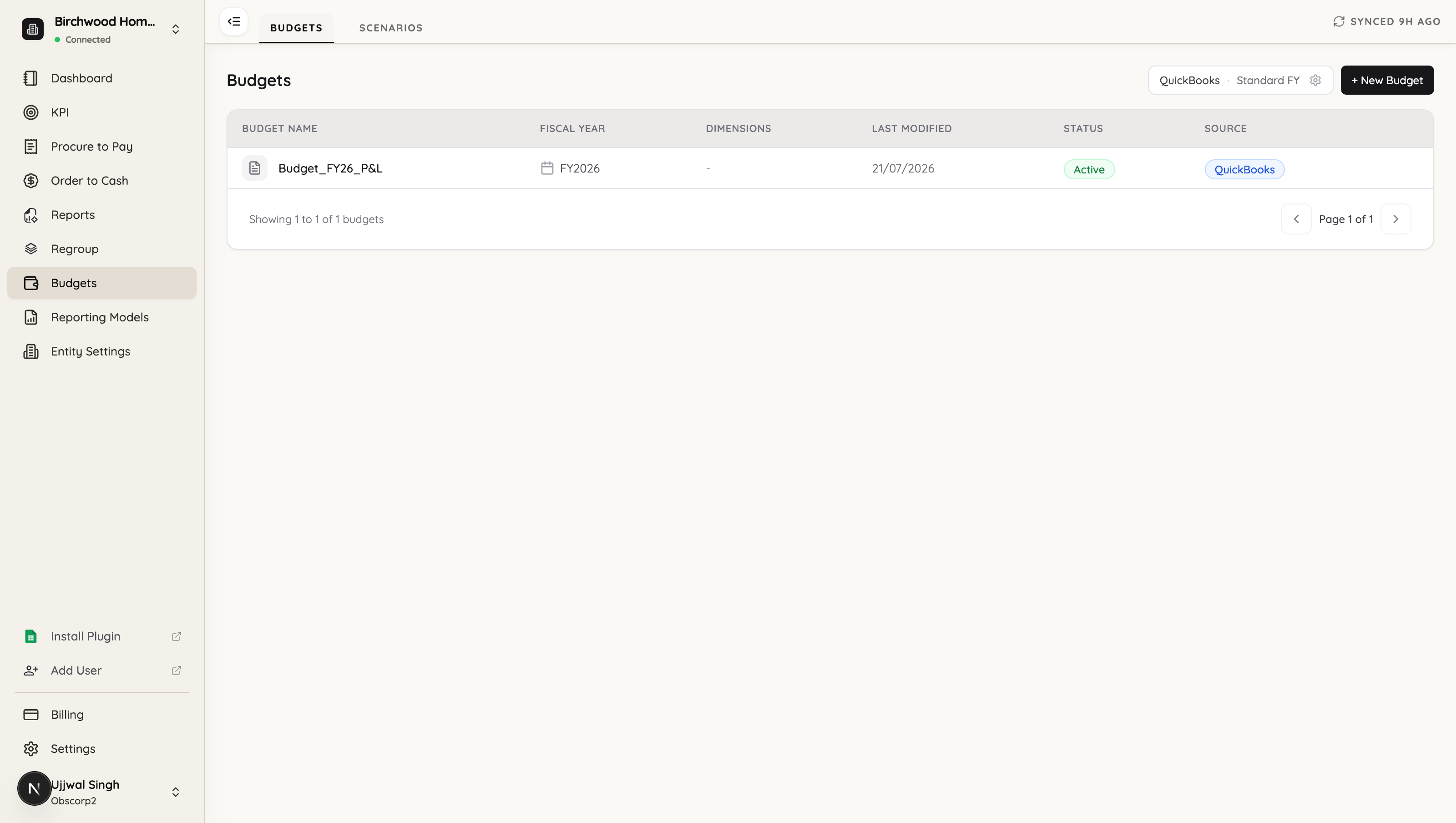1456x823 pixels.
Task: Click the Budgets wallet icon in sidebar
Action: [x=30, y=283]
